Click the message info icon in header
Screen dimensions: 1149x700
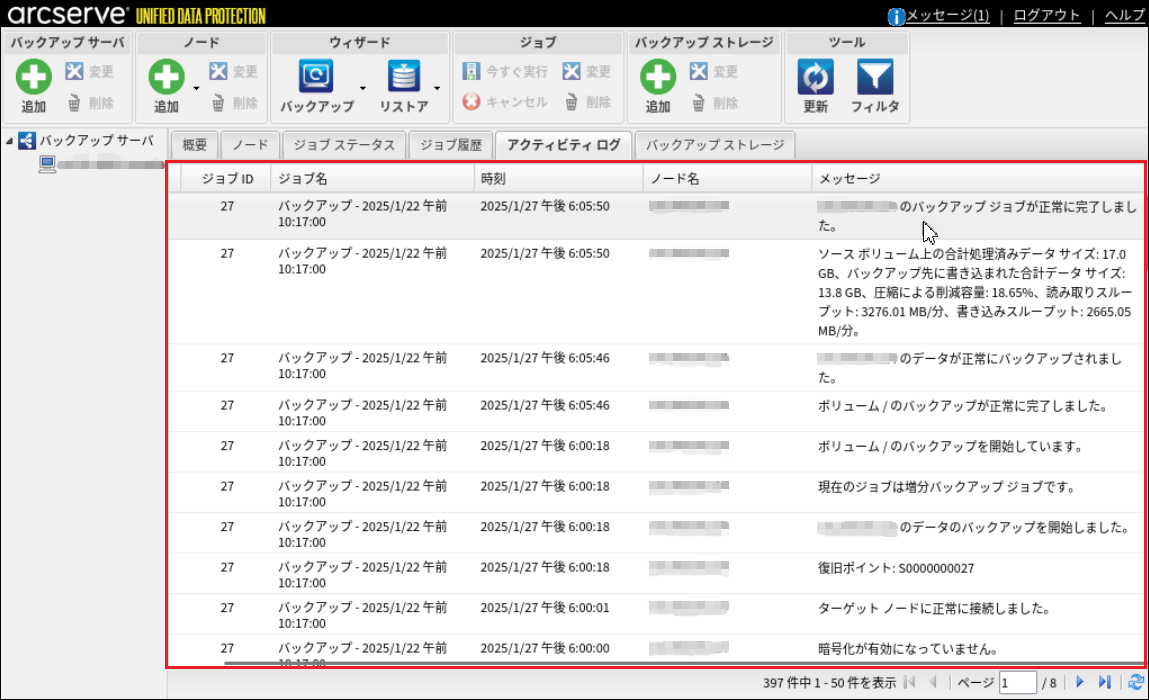point(897,16)
